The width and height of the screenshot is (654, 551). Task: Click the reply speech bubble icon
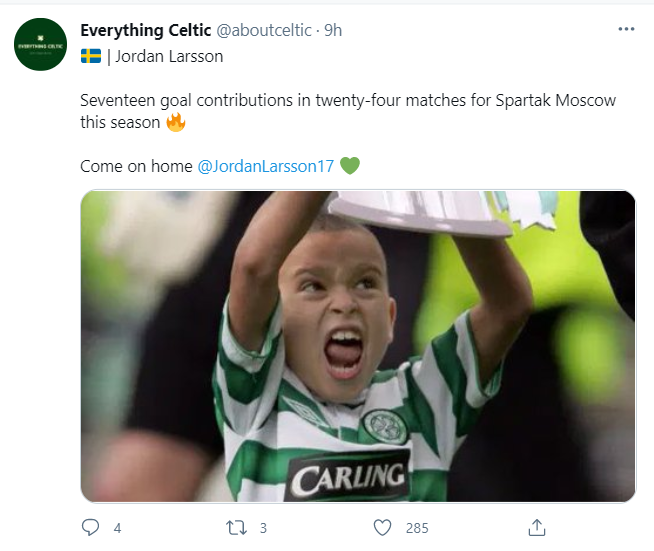(90, 527)
